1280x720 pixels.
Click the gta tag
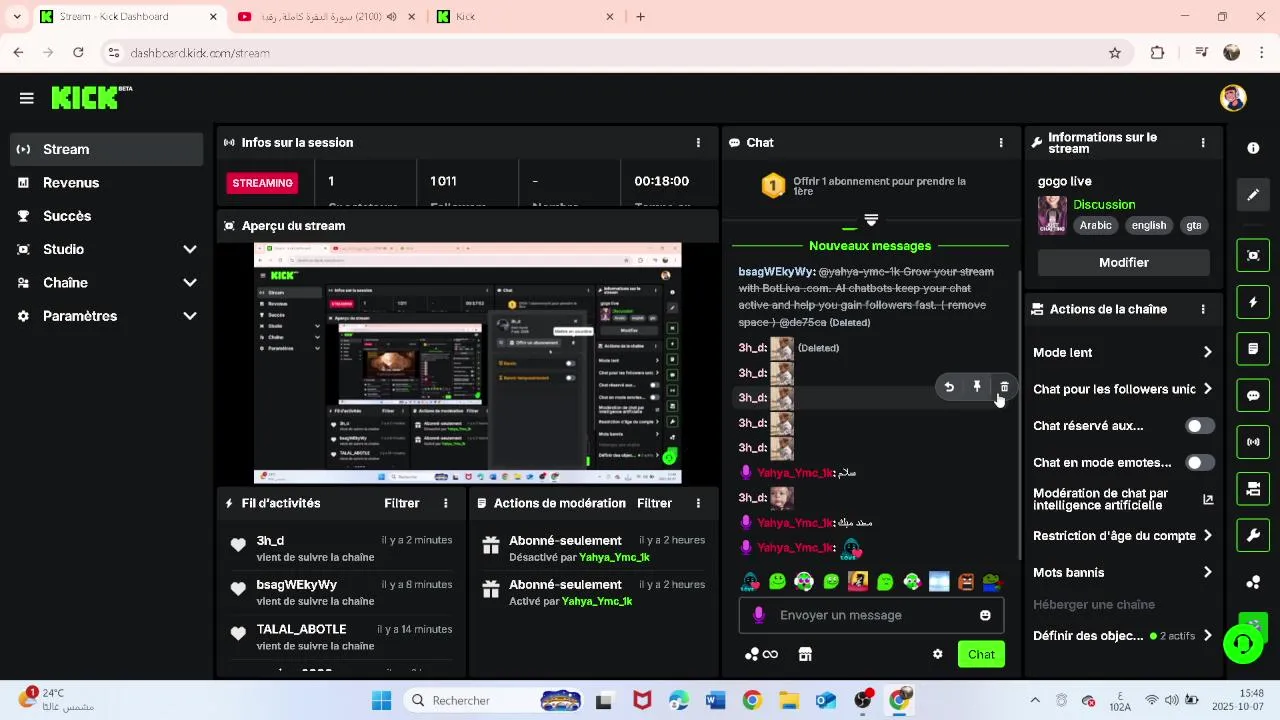tap(1194, 226)
